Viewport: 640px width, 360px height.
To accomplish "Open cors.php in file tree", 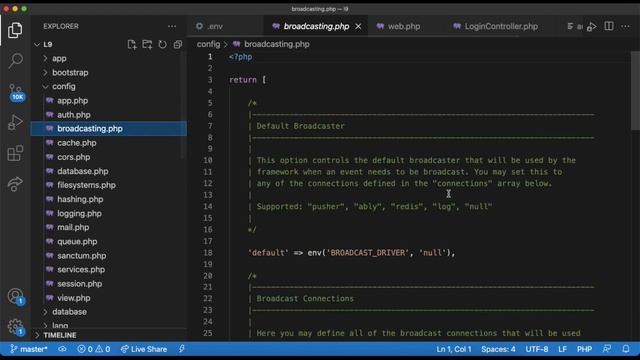I will (73, 157).
